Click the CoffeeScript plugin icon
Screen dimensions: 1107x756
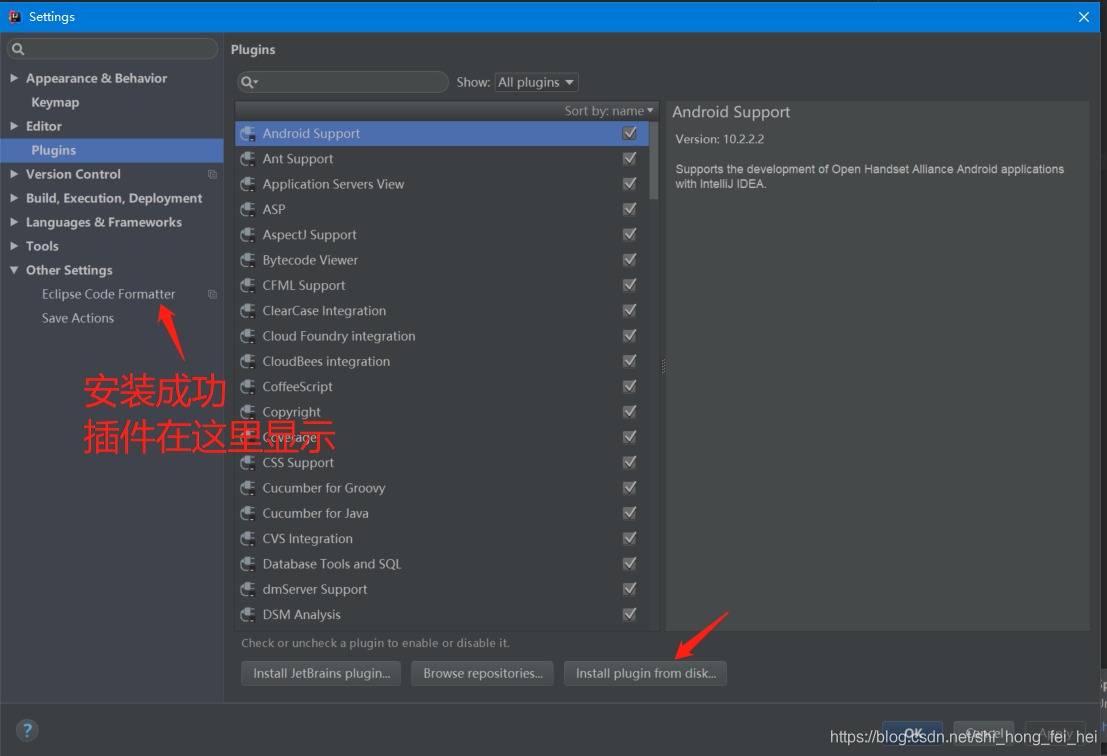248,387
